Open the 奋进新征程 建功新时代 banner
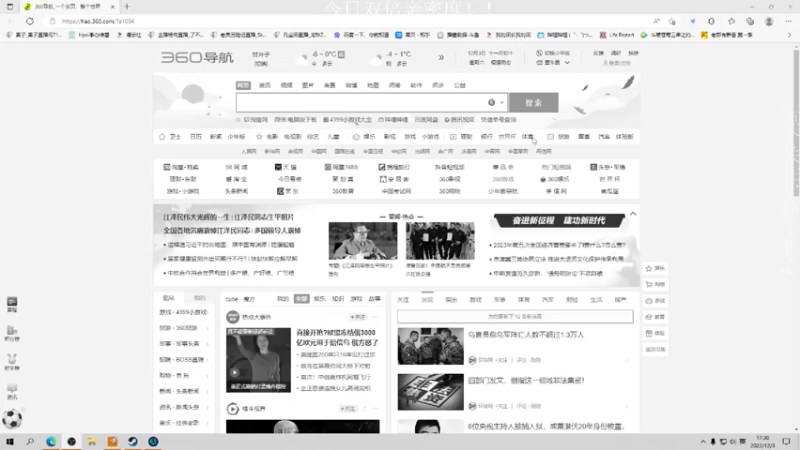 pyautogui.click(x=559, y=220)
